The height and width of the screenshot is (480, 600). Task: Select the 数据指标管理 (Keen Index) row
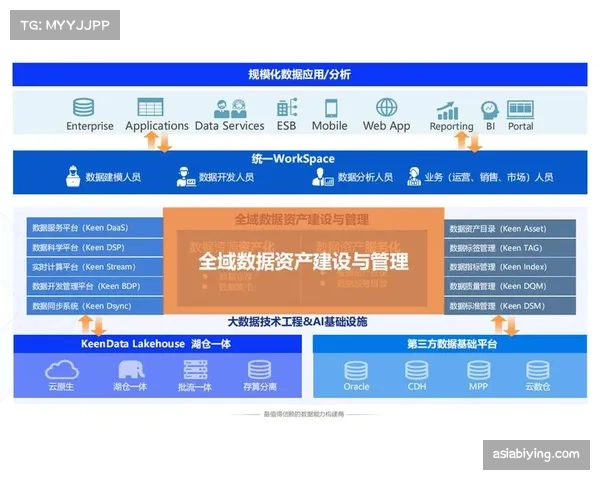click(x=510, y=267)
